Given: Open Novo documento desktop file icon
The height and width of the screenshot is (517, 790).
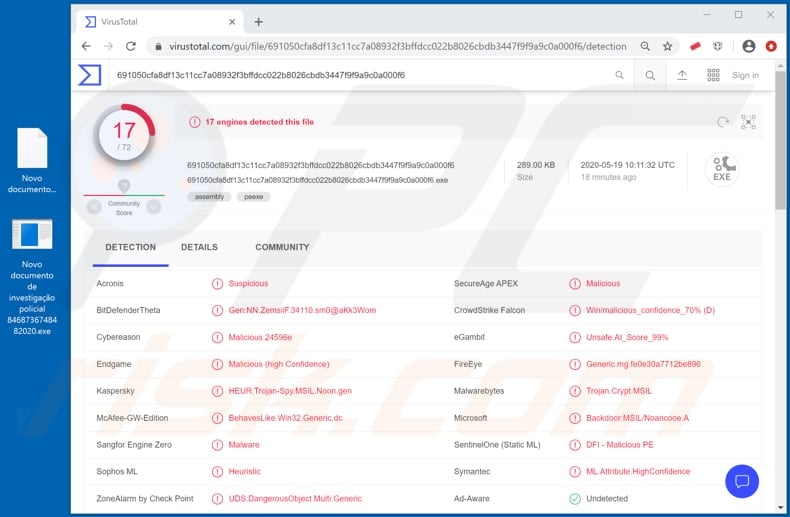Looking at the screenshot, I should [32, 160].
